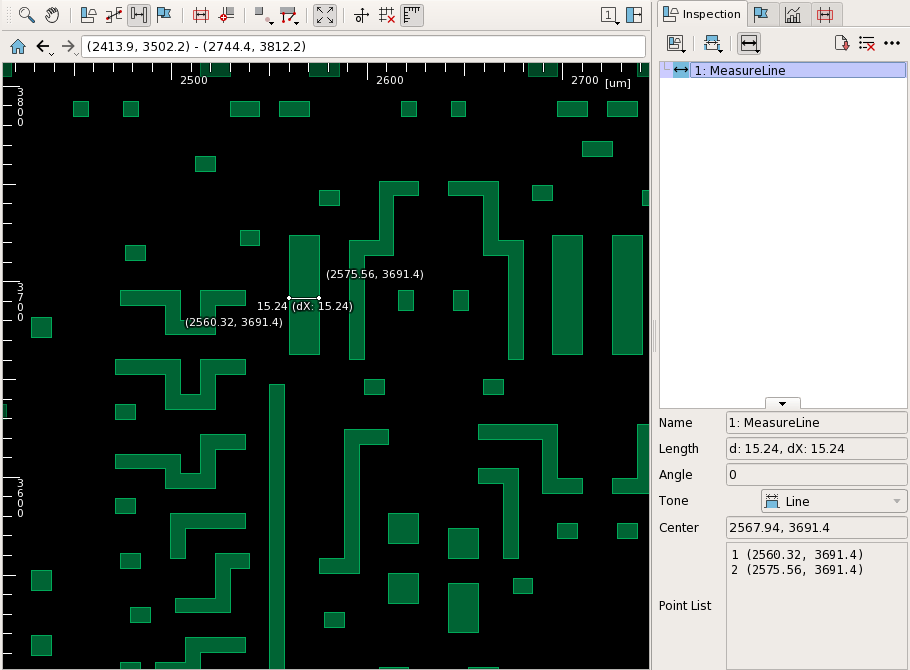Go to the home view

coord(18,46)
